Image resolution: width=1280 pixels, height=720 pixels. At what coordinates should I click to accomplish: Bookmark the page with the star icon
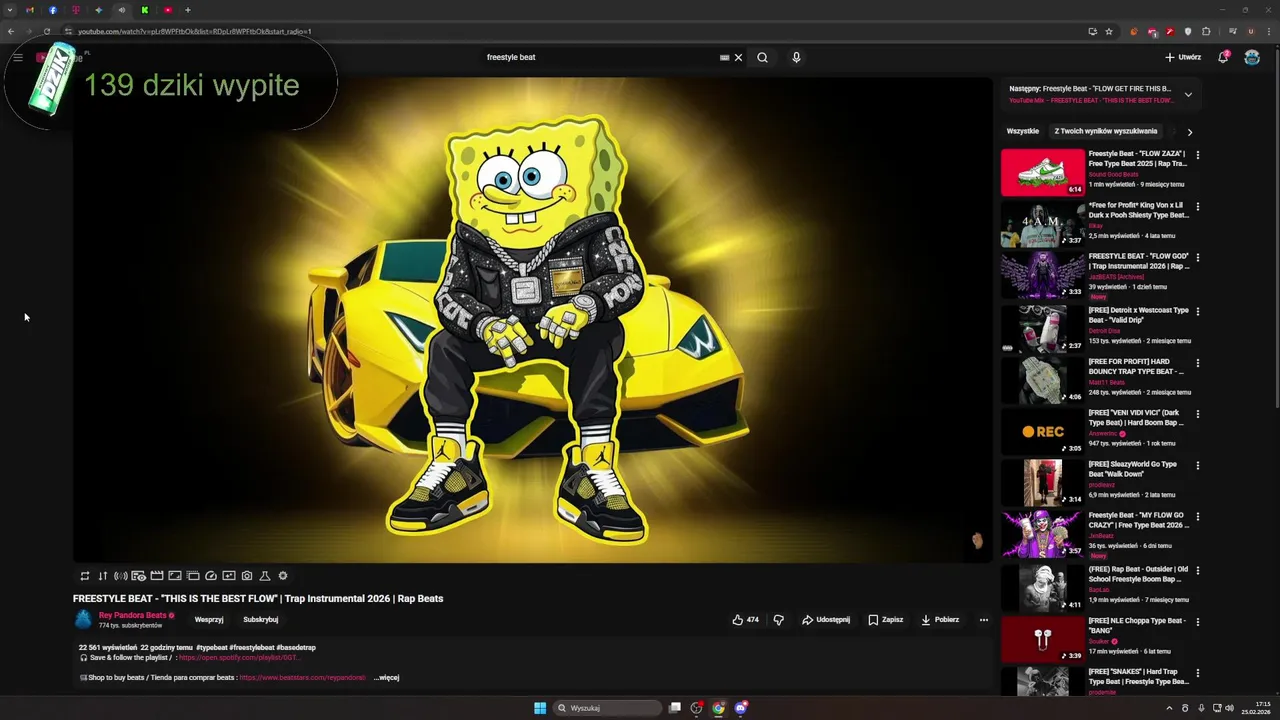(x=1109, y=31)
